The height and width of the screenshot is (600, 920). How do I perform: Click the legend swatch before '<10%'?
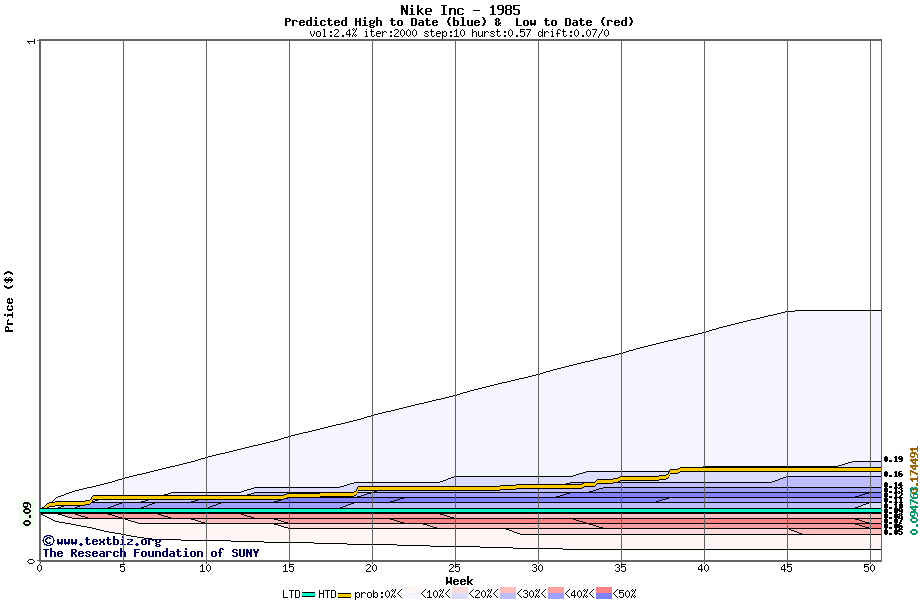(412, 594)
